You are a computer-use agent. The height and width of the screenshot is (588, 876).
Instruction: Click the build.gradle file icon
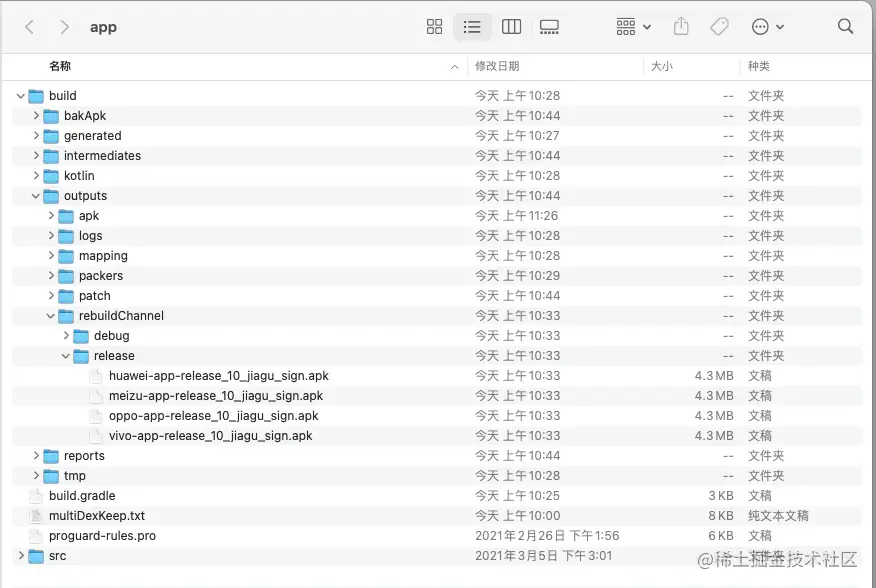(36, 496)
